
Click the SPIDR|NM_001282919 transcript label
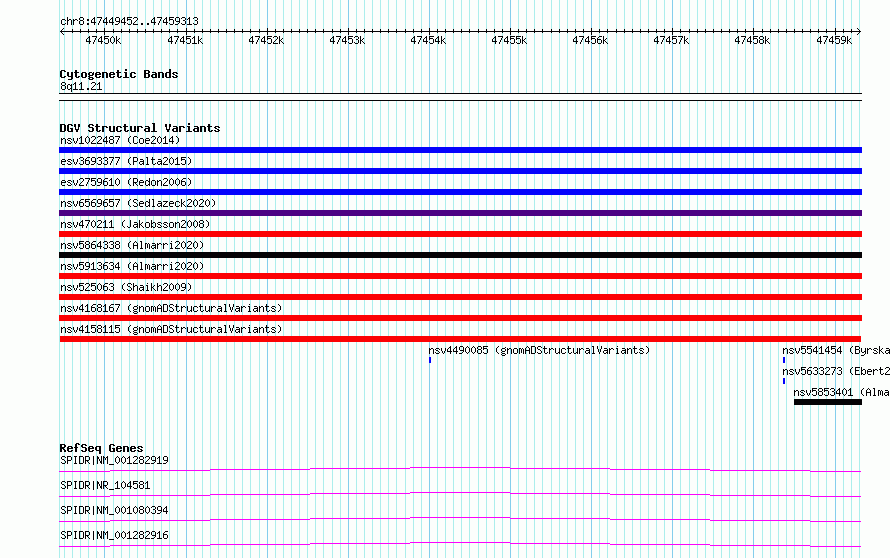pyautogui.click(x=114, y=460)
